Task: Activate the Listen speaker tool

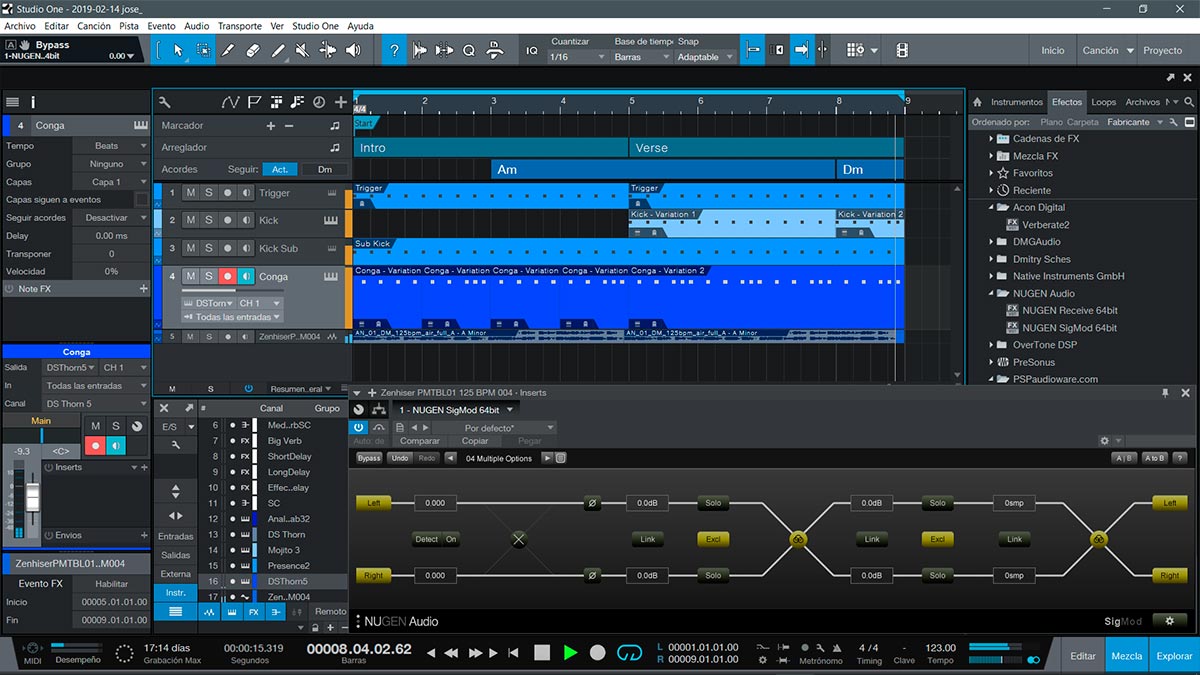Action: coord(353,50)
